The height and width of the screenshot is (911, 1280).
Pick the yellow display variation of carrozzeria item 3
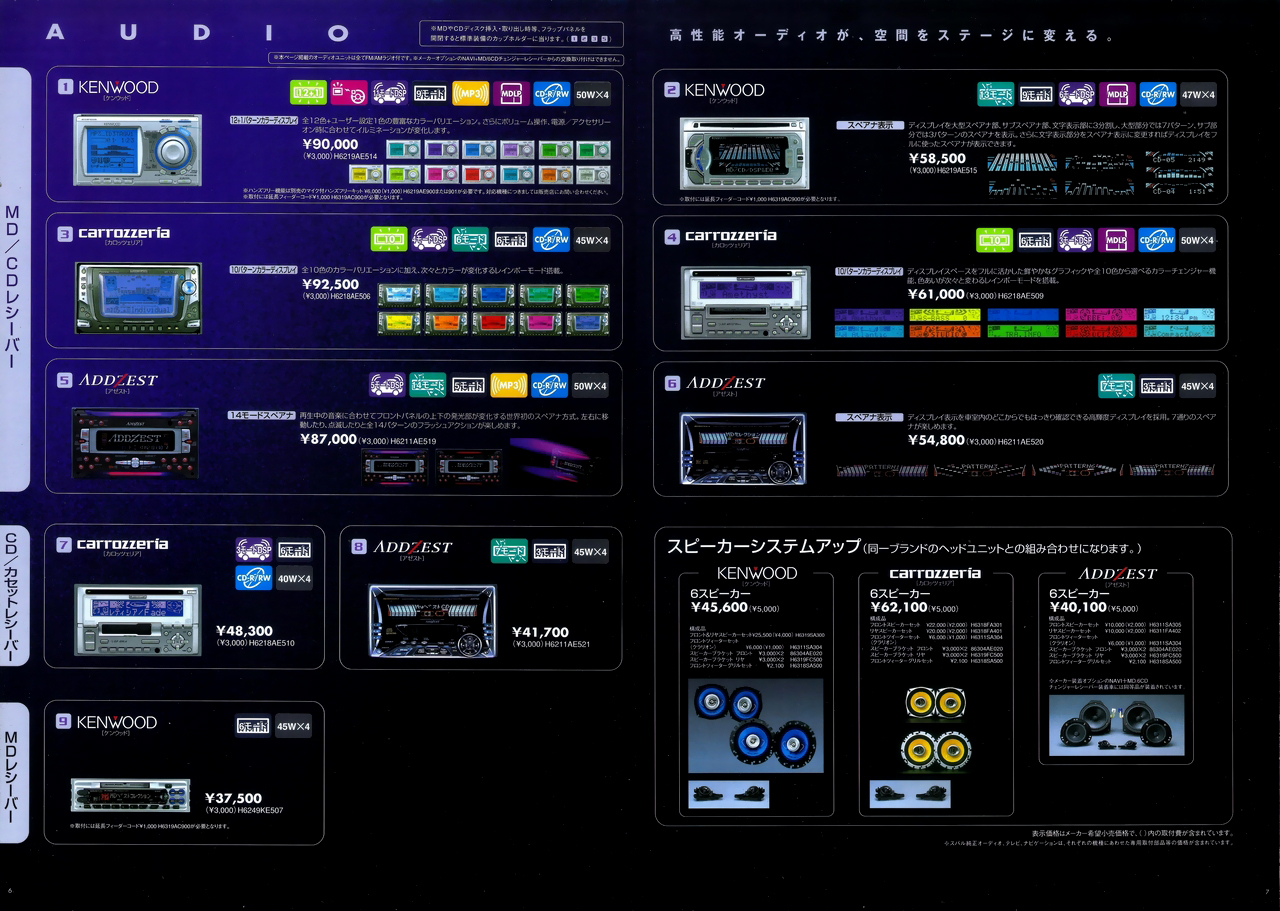coord(398,323)
